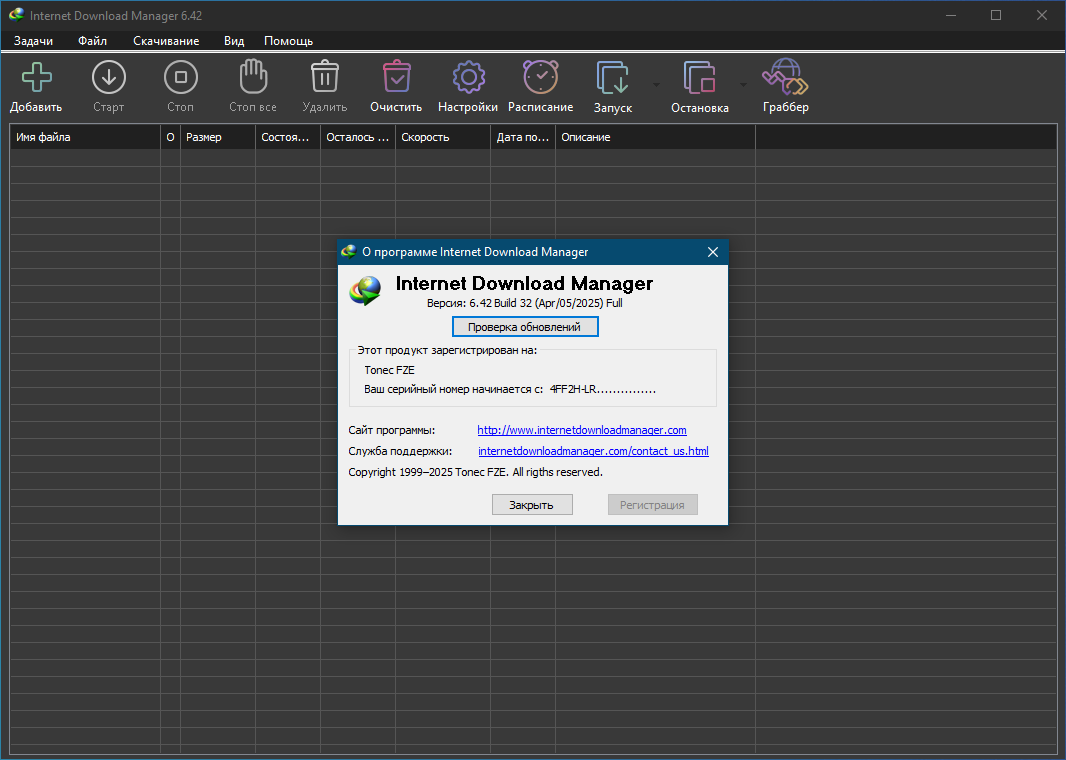Click the Добавить (add download) plus icon

point(36,77)
